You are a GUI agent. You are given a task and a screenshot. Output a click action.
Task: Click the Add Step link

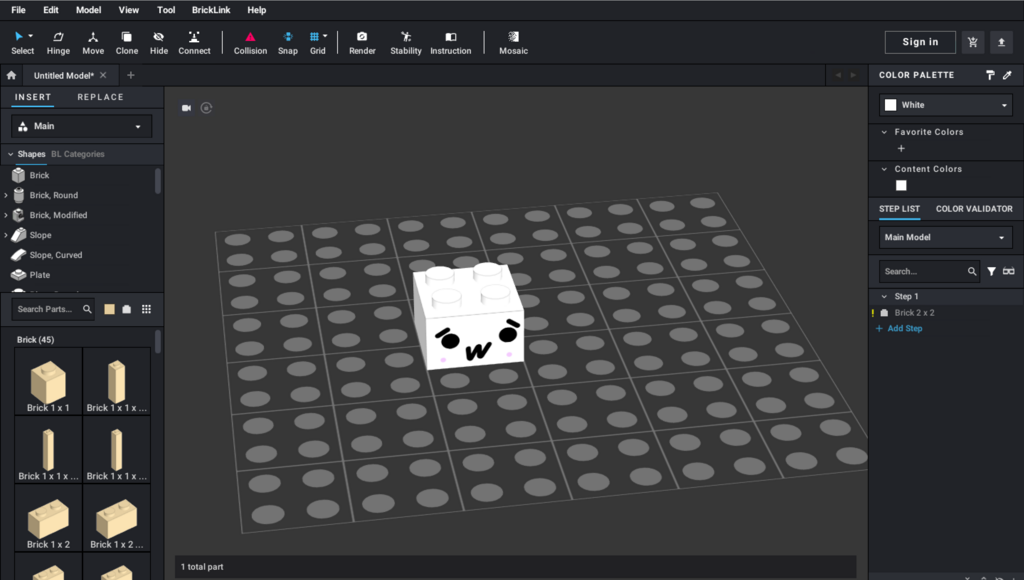[x=904, y=328]
